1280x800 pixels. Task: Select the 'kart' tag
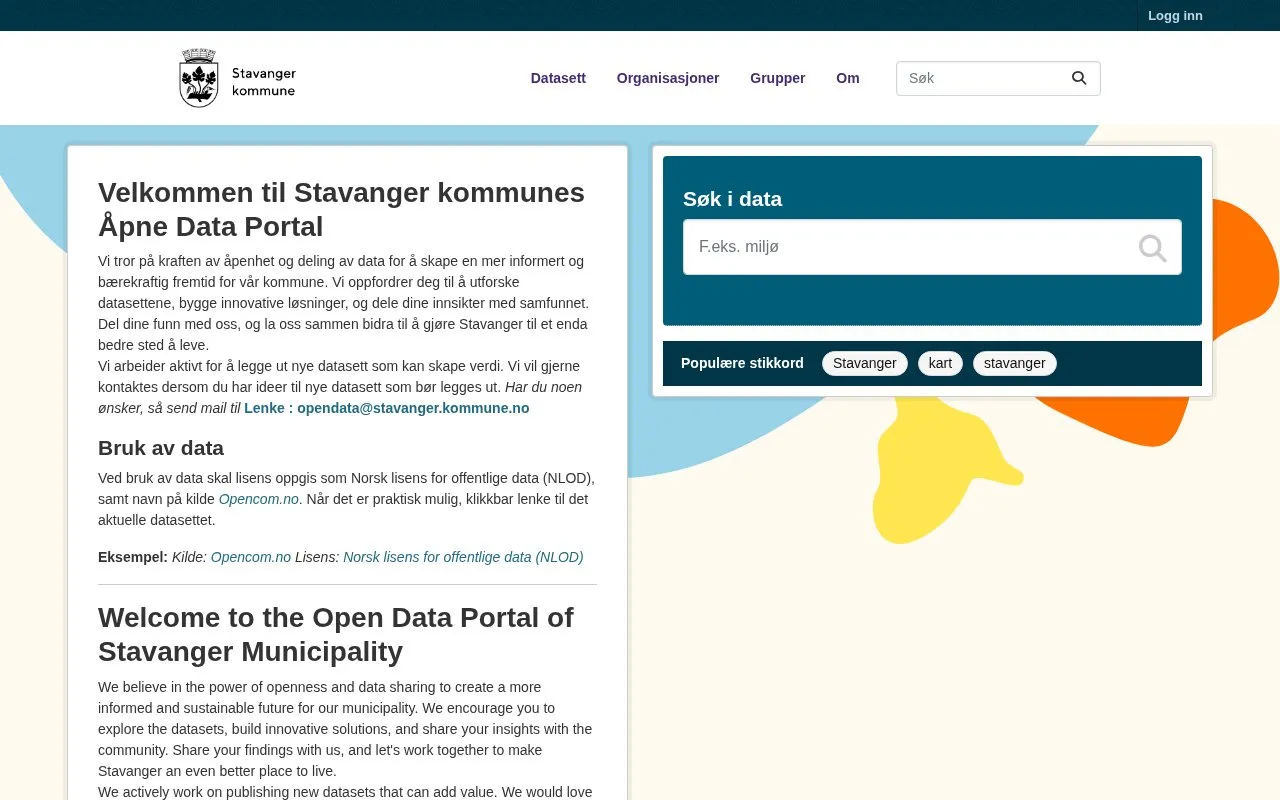(940, 363)
